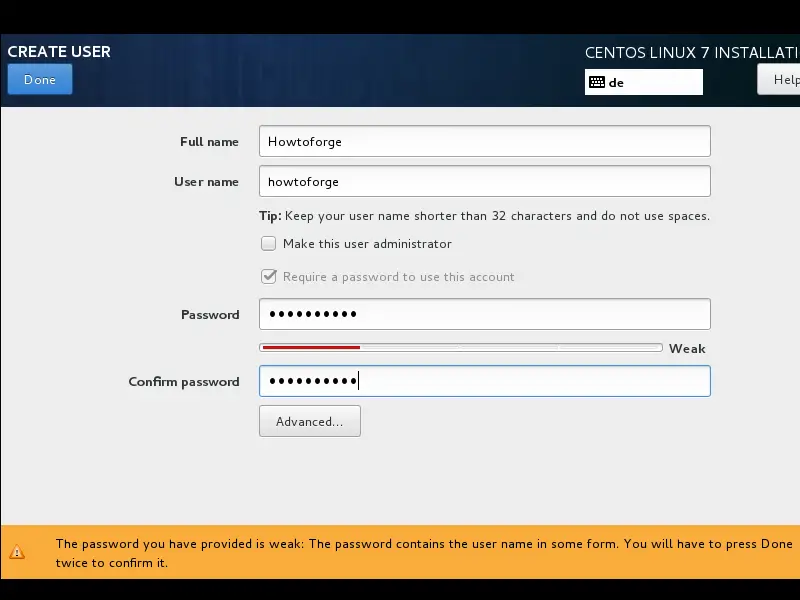The width and height of the screenshot is (800, 600).
Task: Click the Confirm password field
Action: (x=485, y=381)
